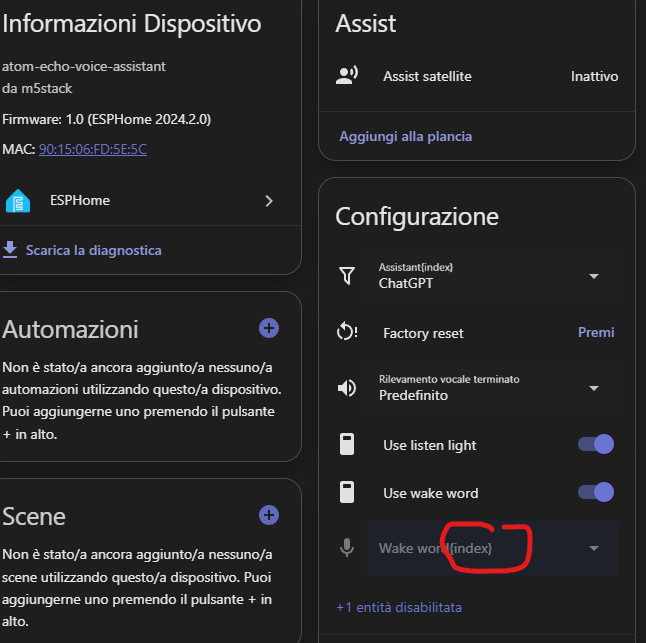
Task: Toggle the Use listen light switch
Action: (596, 445)
